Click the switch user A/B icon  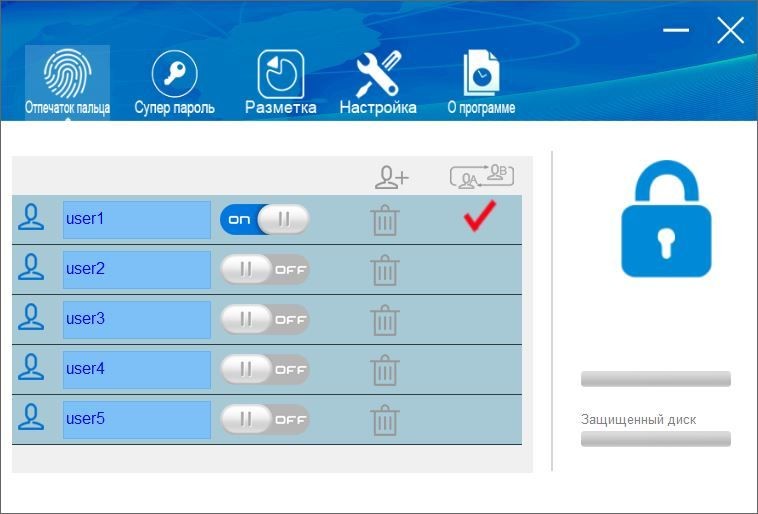click(x=481, y=176)
